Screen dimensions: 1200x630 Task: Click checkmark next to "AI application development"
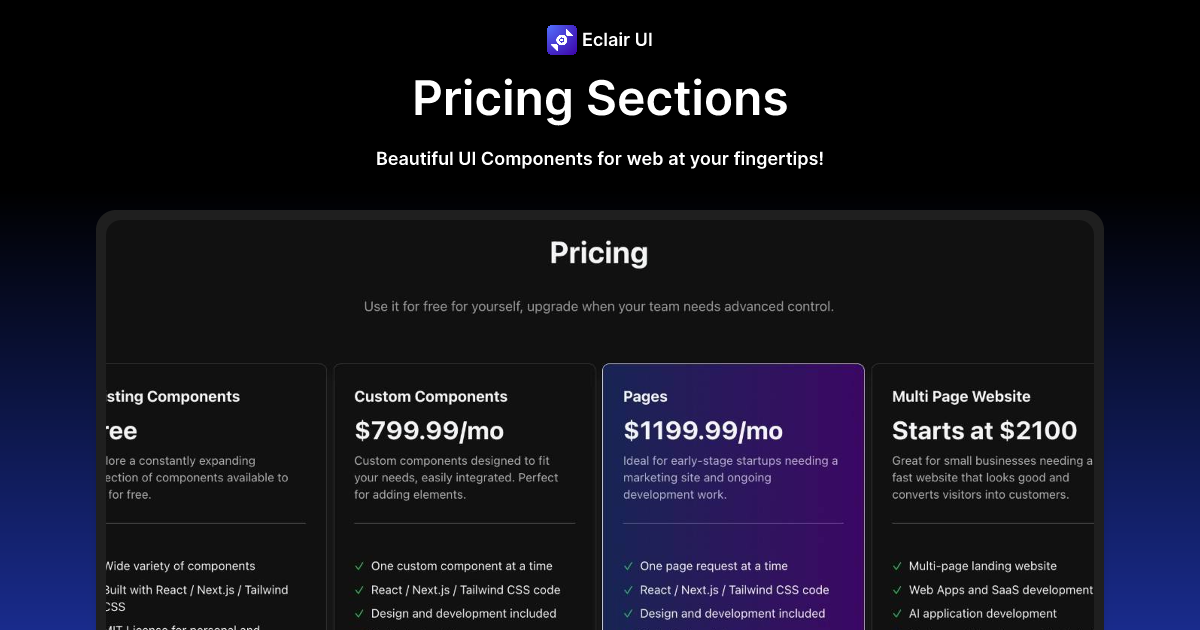(x=897, y=613)
